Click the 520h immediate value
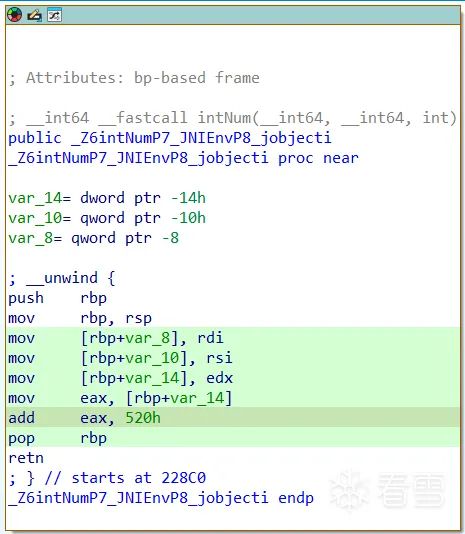465x534 pixels. (143, 418)
